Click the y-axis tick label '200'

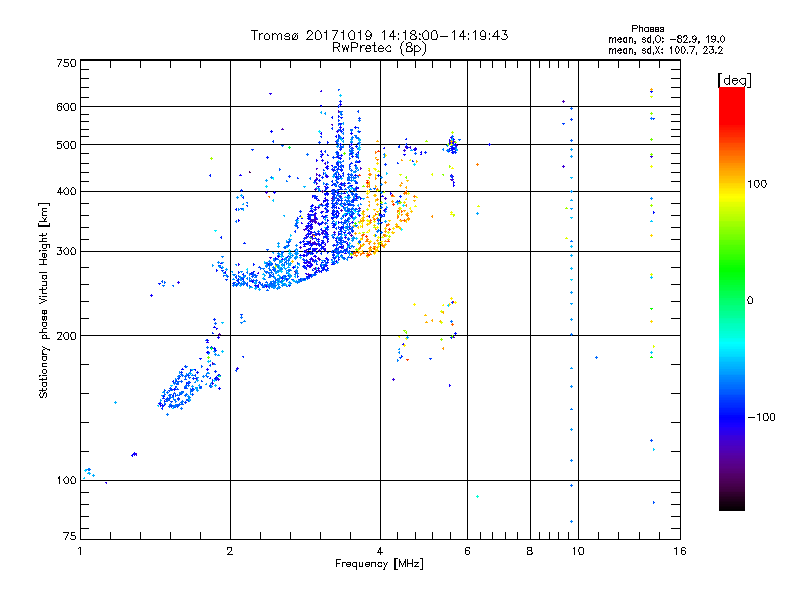click(x=66, y=336)
